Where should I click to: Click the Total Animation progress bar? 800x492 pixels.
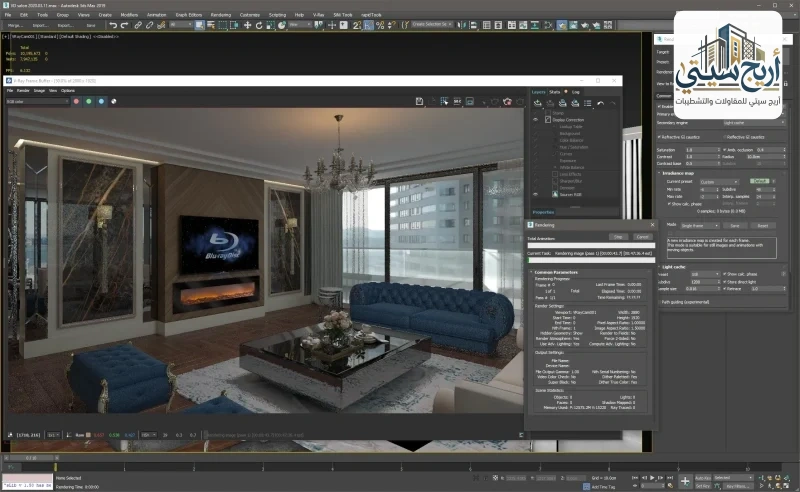point(591,245)
